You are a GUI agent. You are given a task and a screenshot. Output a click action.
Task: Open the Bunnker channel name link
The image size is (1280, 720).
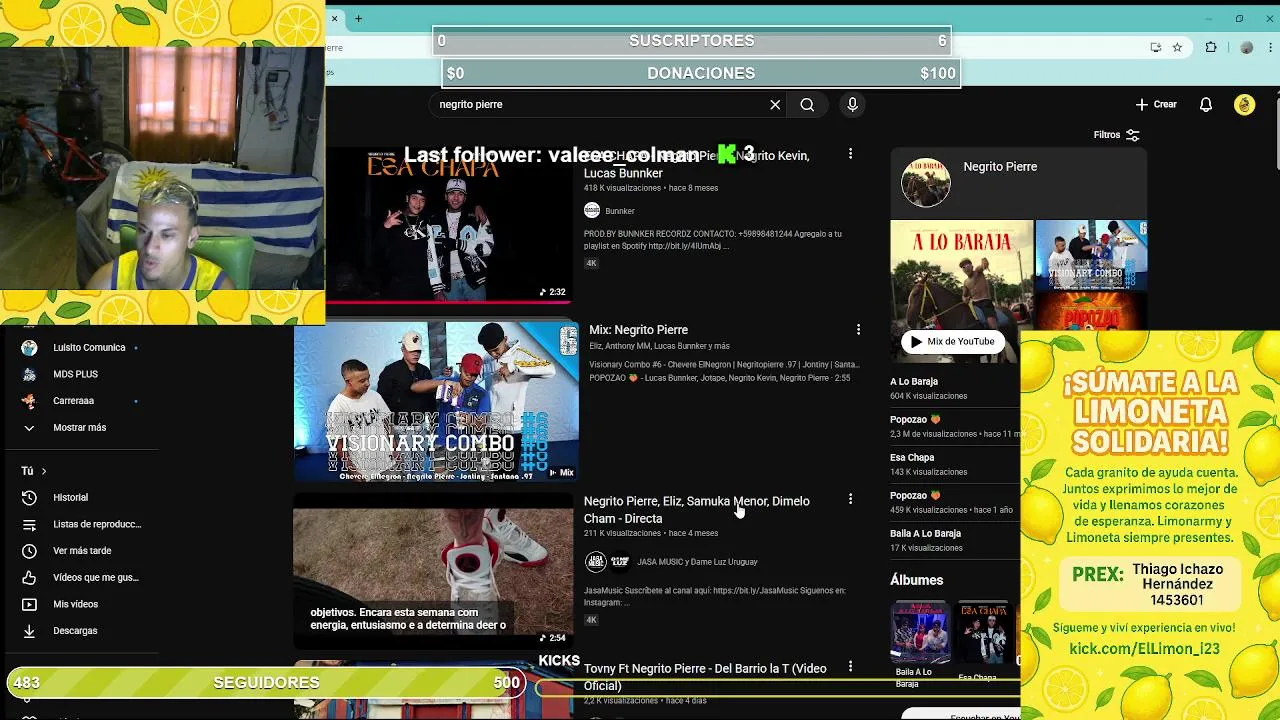620,211
